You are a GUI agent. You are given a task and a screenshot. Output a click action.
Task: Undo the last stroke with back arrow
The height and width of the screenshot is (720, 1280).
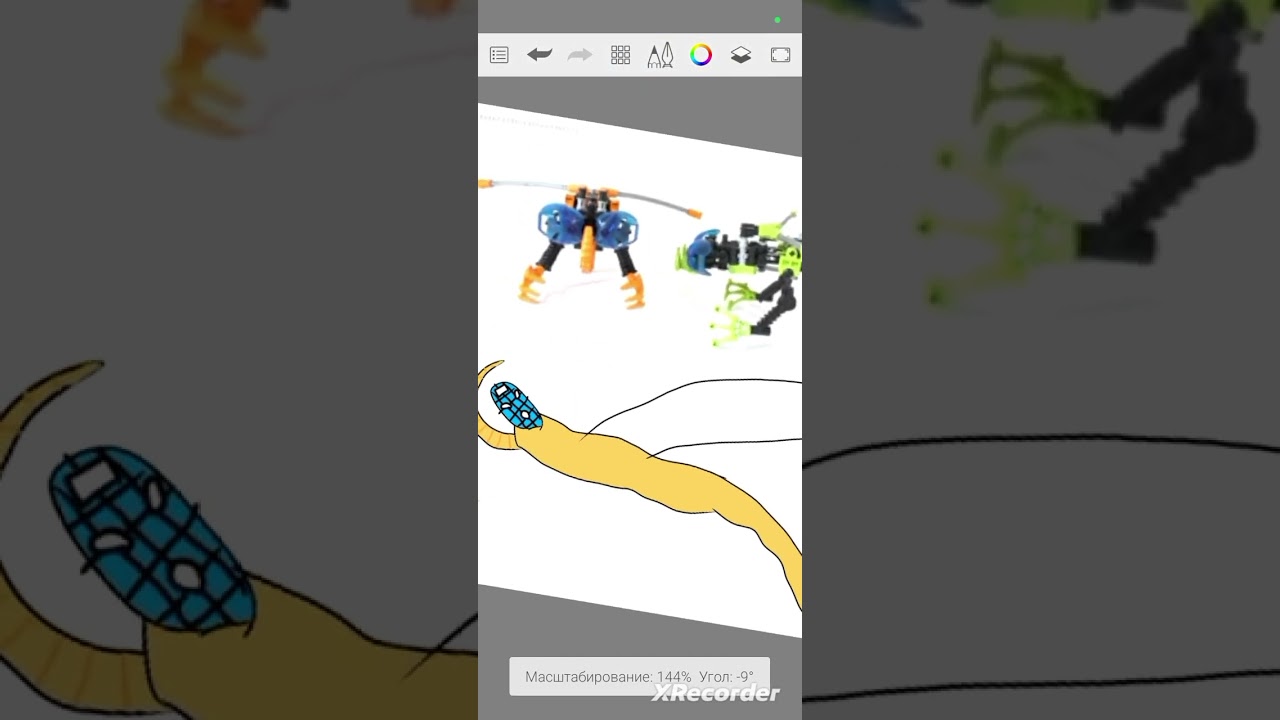point(540,55)
